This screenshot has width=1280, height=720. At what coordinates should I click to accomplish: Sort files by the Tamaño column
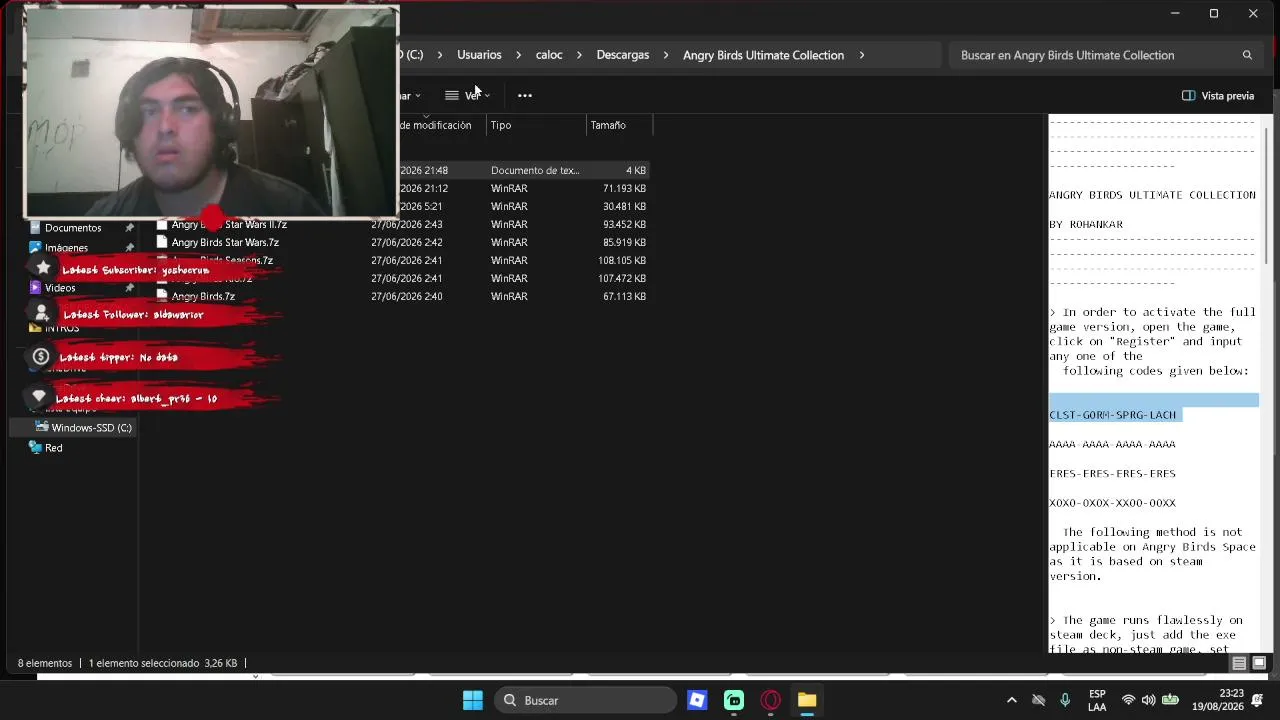[x=619, y=125]
